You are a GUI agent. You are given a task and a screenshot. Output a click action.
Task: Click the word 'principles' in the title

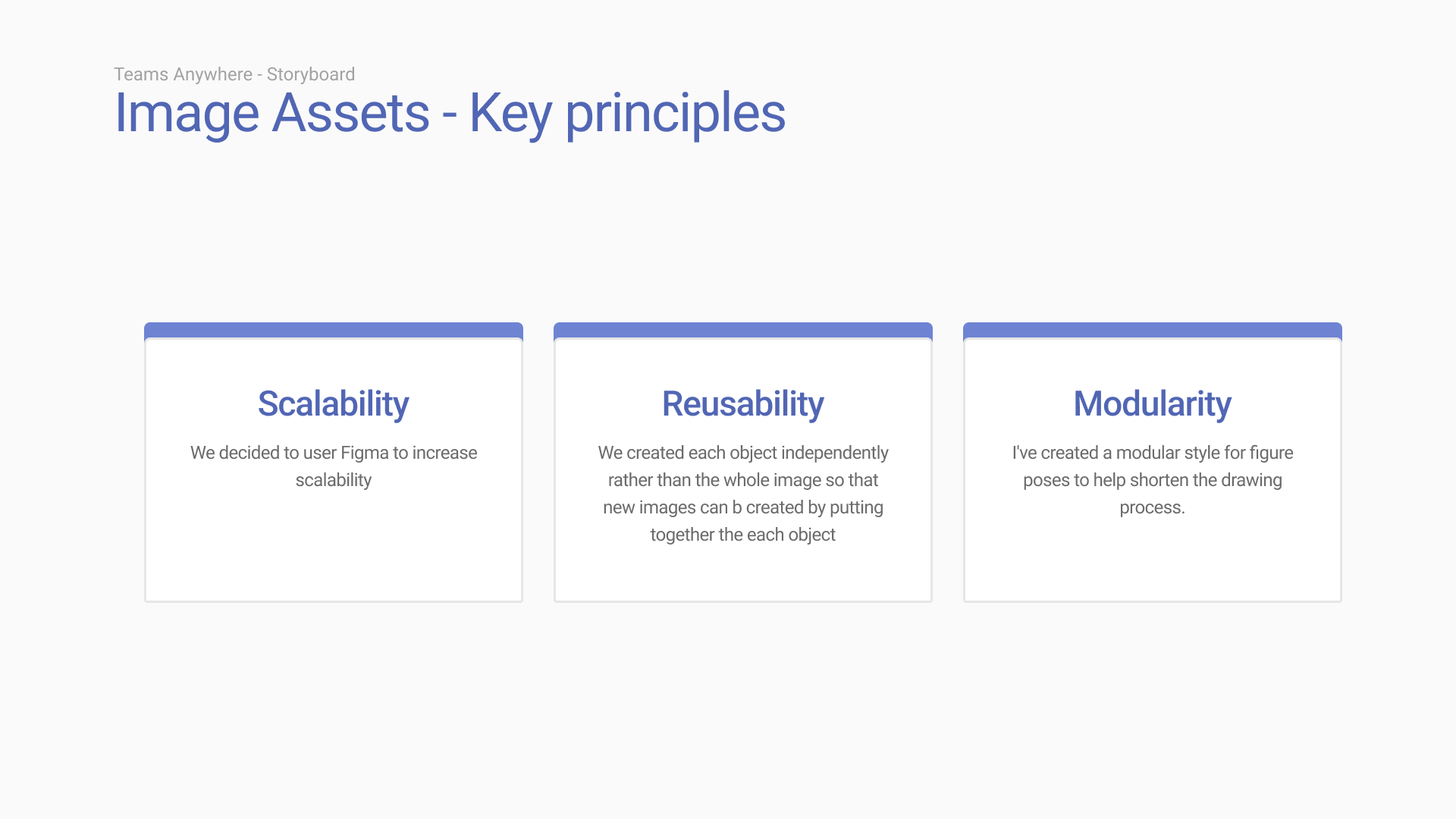(676, 114)
